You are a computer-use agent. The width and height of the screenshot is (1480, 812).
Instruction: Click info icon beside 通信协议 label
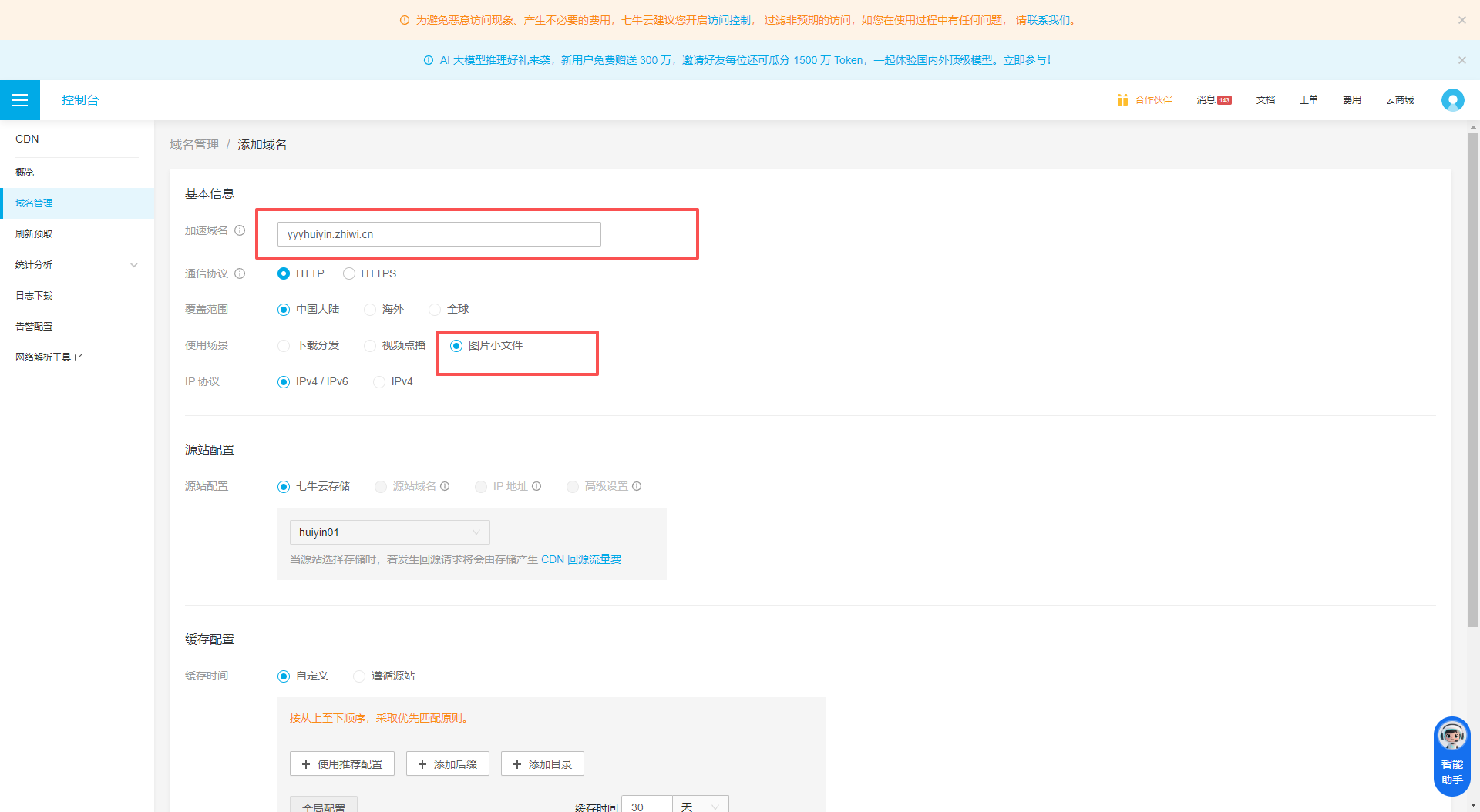coord(240,273)
